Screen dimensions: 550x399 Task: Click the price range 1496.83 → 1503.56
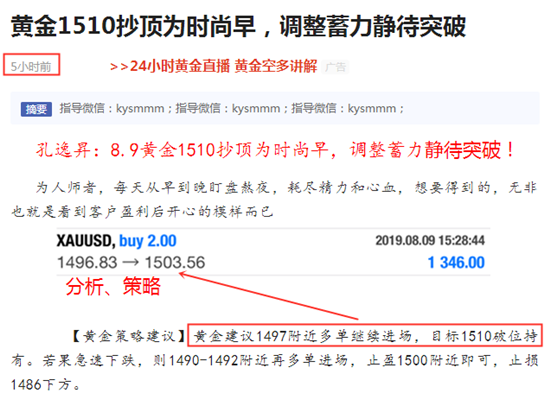[131, 263]
